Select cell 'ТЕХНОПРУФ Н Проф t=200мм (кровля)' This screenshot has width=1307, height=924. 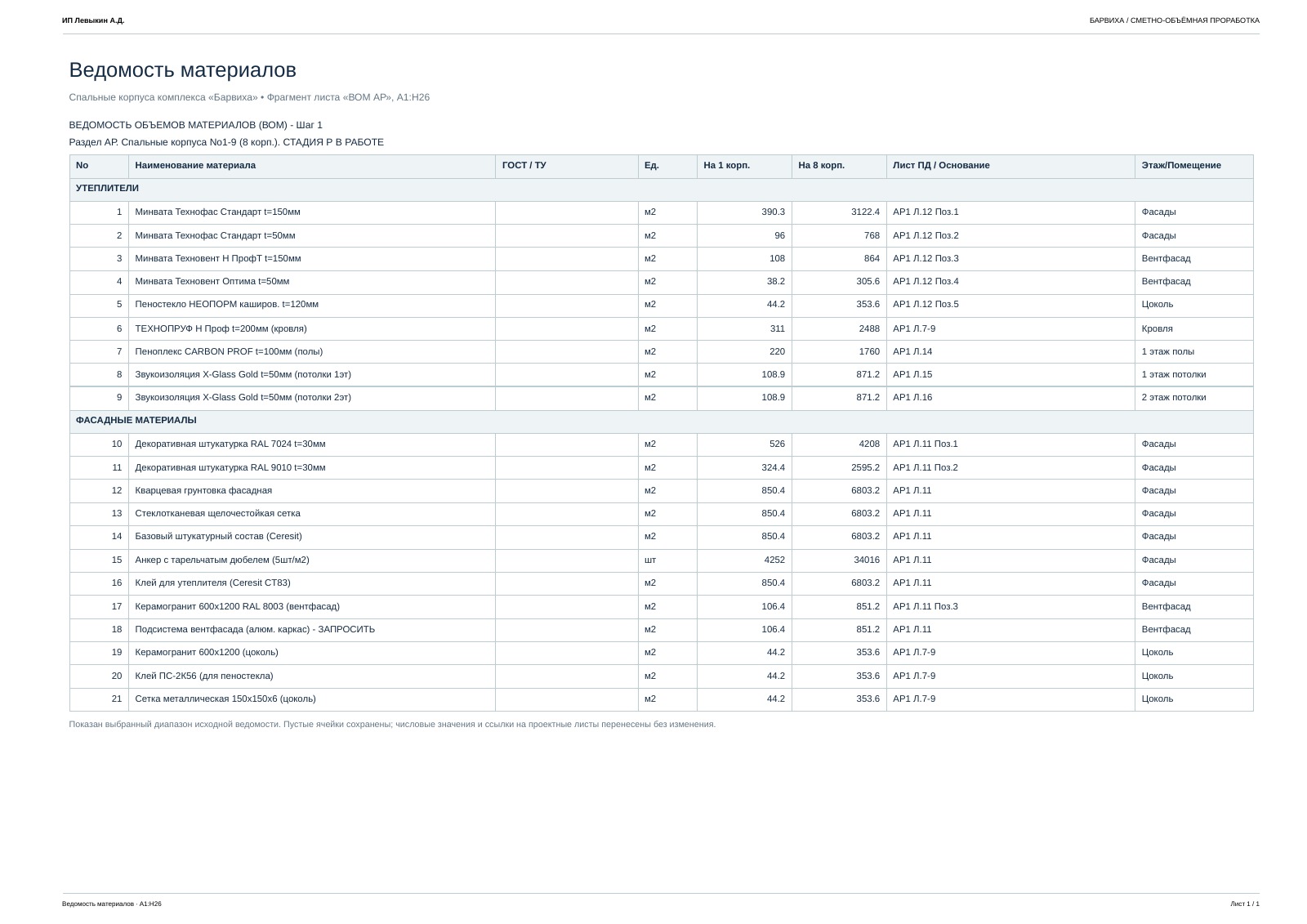[311, 329]
